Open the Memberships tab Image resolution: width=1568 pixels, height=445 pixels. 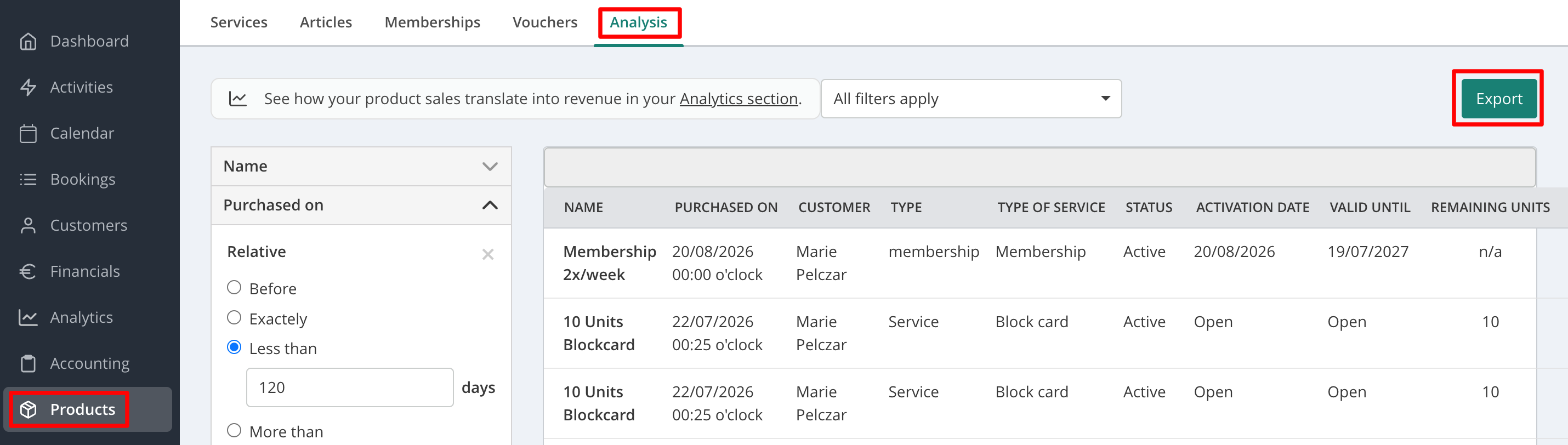tap(432, 22)
